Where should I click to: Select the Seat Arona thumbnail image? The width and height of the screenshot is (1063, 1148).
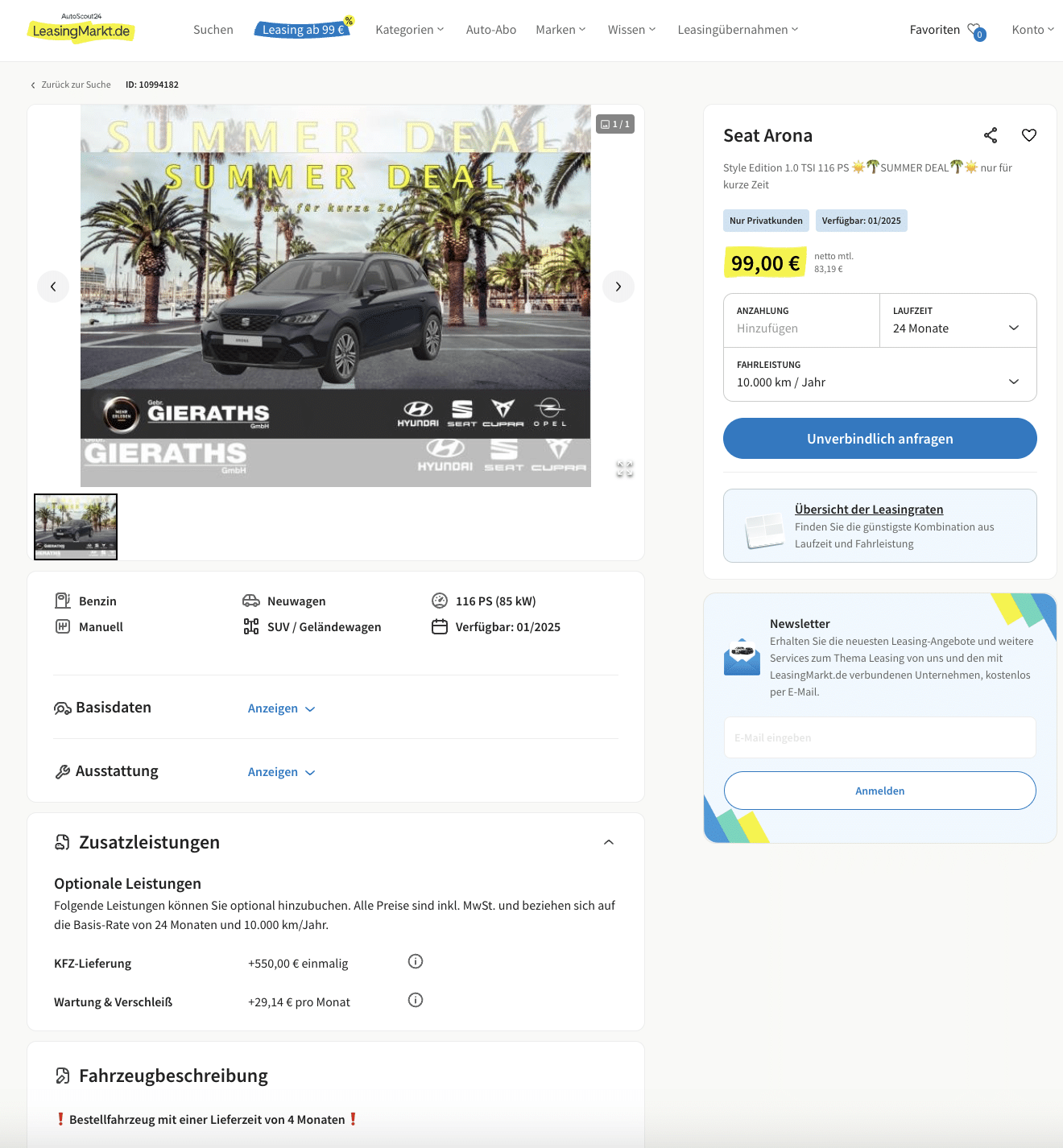(x=76, y=527)
